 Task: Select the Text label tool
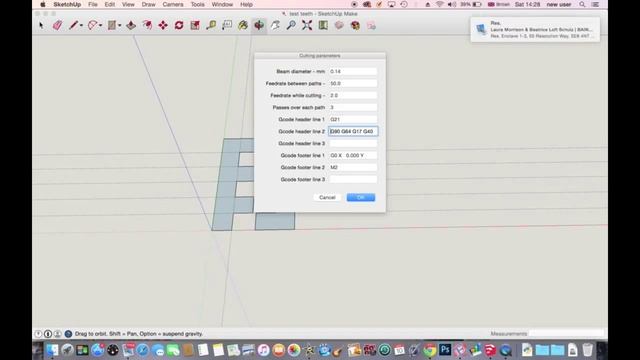(227, 25)
